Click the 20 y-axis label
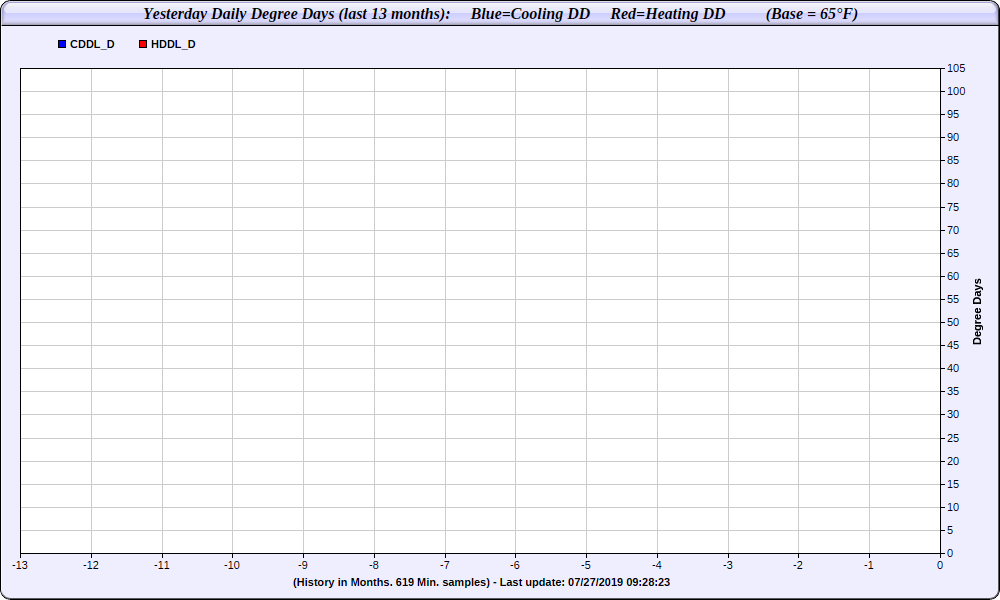1000x600 pixels. 953,461
